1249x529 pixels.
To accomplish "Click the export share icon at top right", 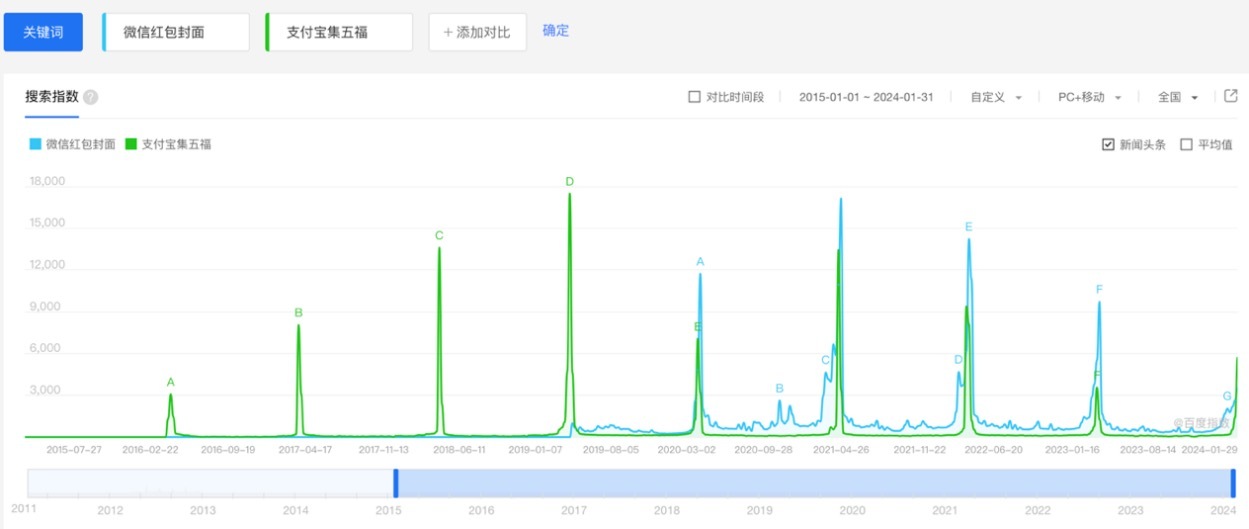I will (x=1231, y=96).
